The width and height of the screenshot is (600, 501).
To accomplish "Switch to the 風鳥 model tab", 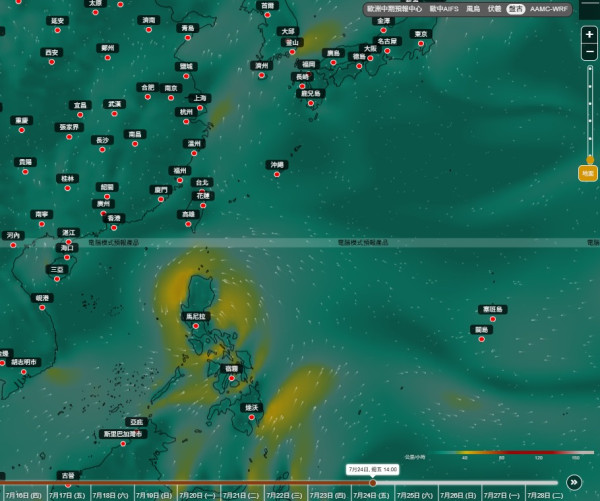I will (x=473, y=9).
